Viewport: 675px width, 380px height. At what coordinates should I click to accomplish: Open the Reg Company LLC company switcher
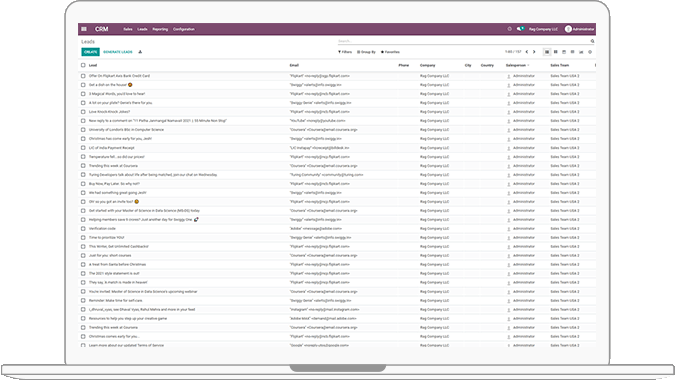pyautogui.click(x=543, y=29)
